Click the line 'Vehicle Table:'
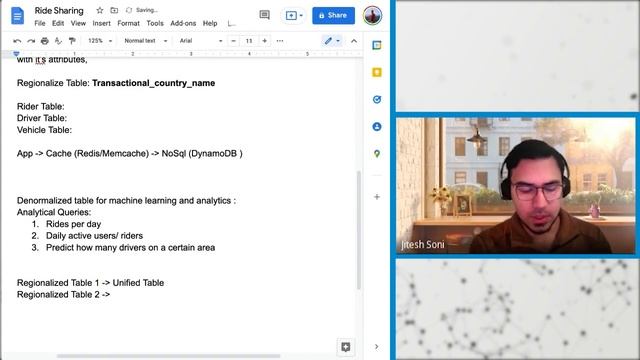 click(44, 130)
